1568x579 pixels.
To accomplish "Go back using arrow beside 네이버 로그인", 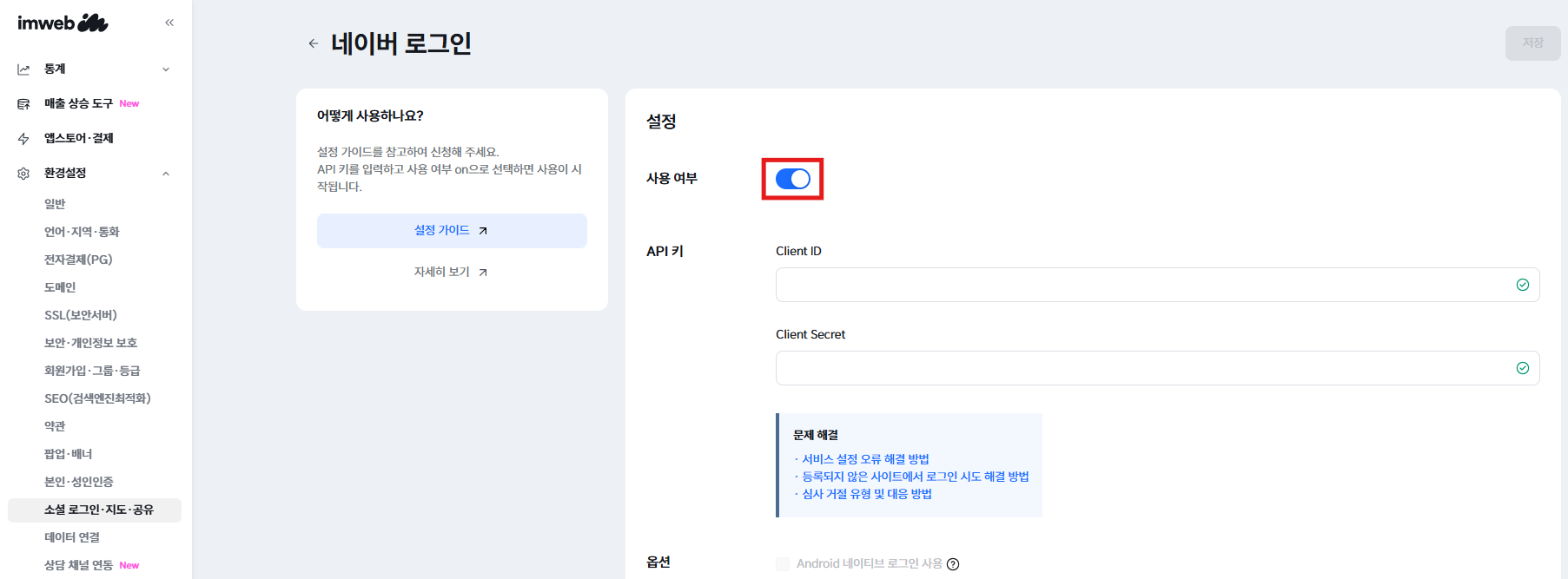I will [314, 43].
